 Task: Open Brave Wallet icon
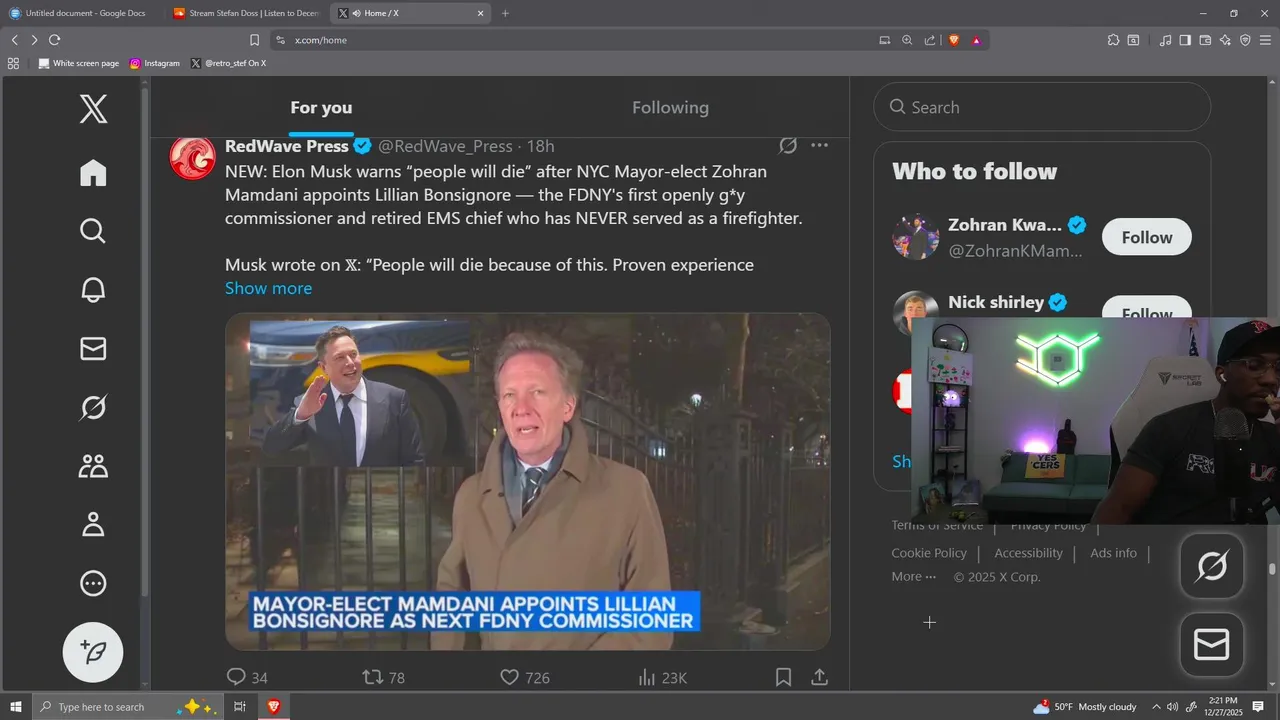(1205, 40)
